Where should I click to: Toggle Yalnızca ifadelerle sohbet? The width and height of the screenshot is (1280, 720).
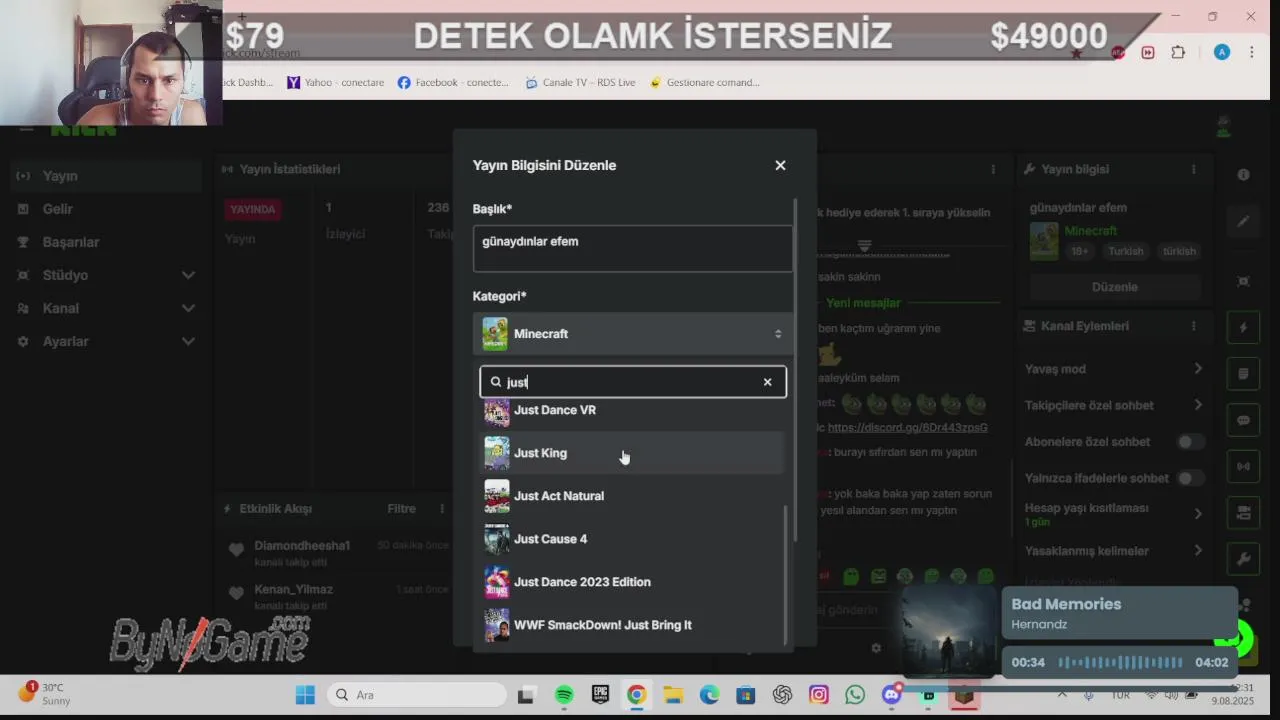[x=1190, y=478]
